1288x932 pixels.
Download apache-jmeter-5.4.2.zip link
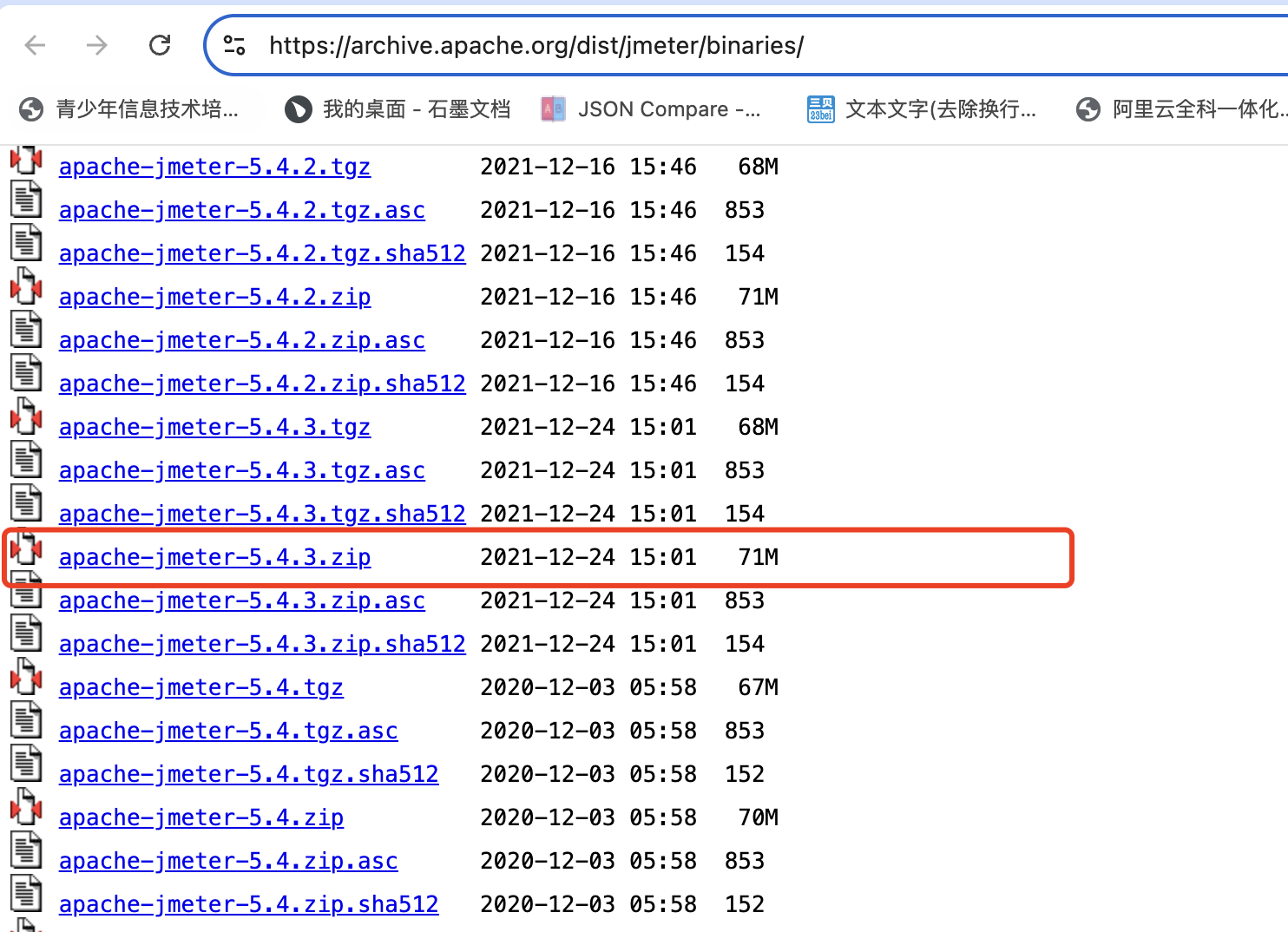click(214, 297)
